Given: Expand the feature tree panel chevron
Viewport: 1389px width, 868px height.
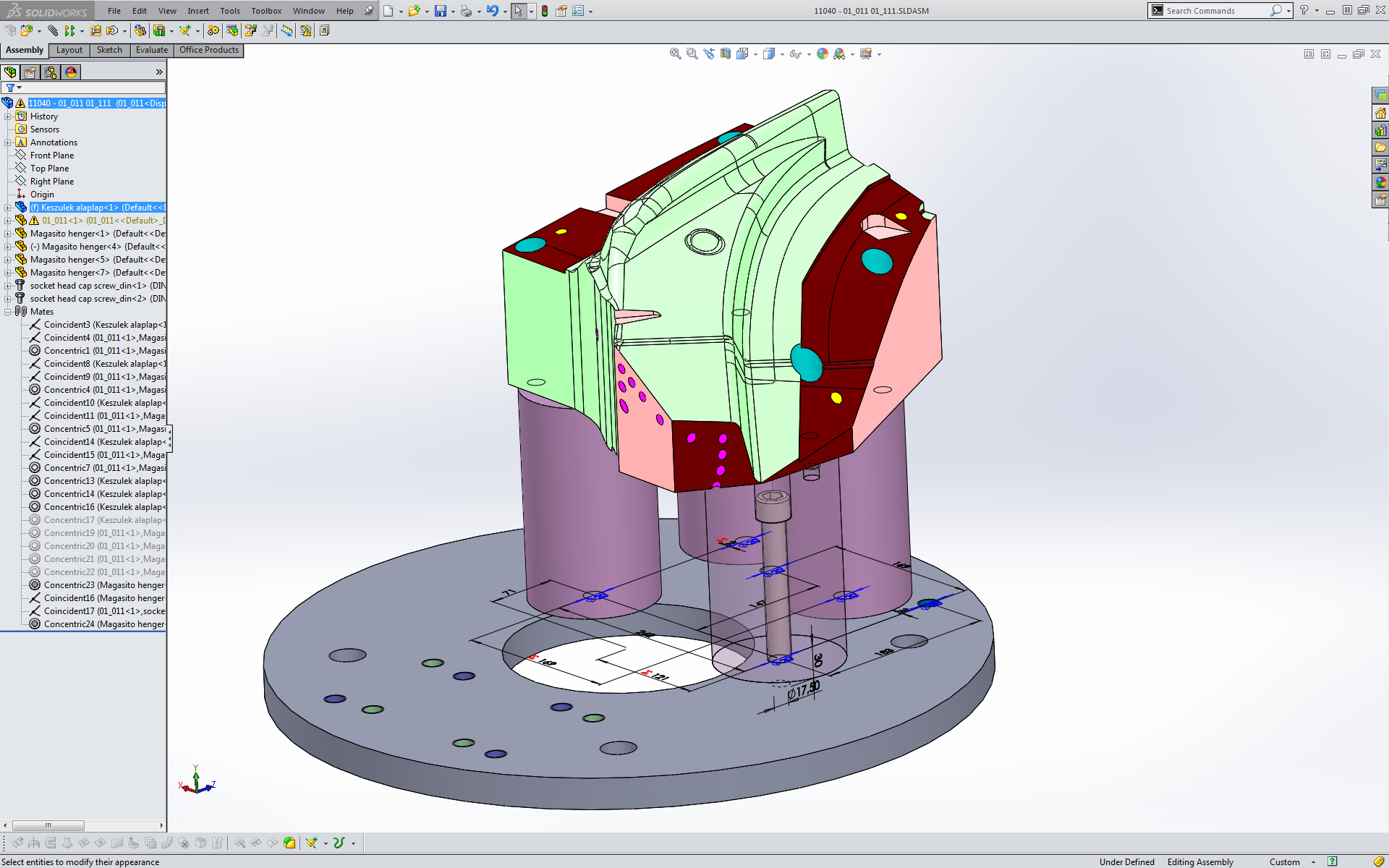Looking at the screenshot, I should [159, 72].
